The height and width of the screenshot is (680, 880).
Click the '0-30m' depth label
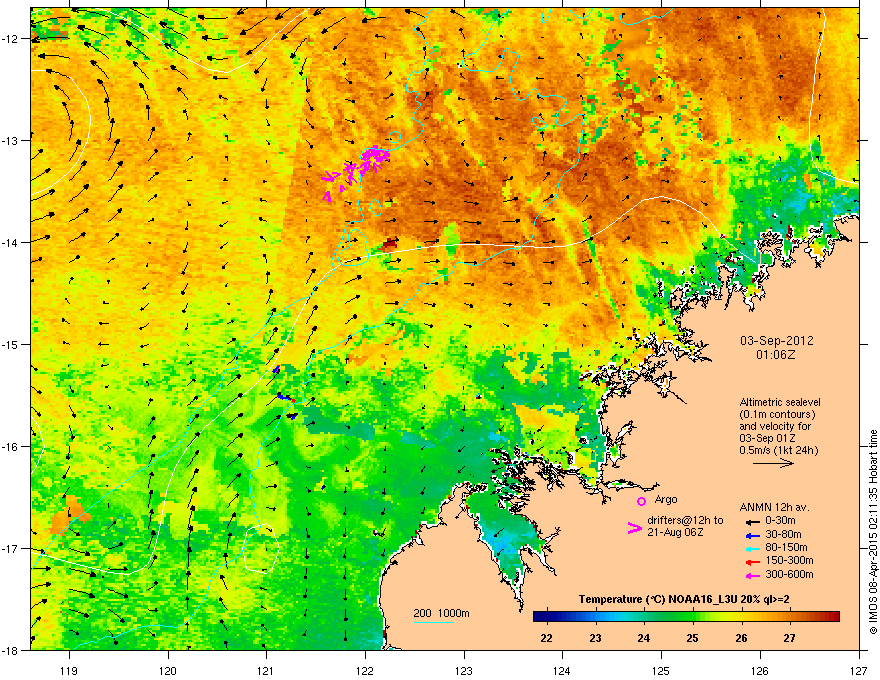780,521
